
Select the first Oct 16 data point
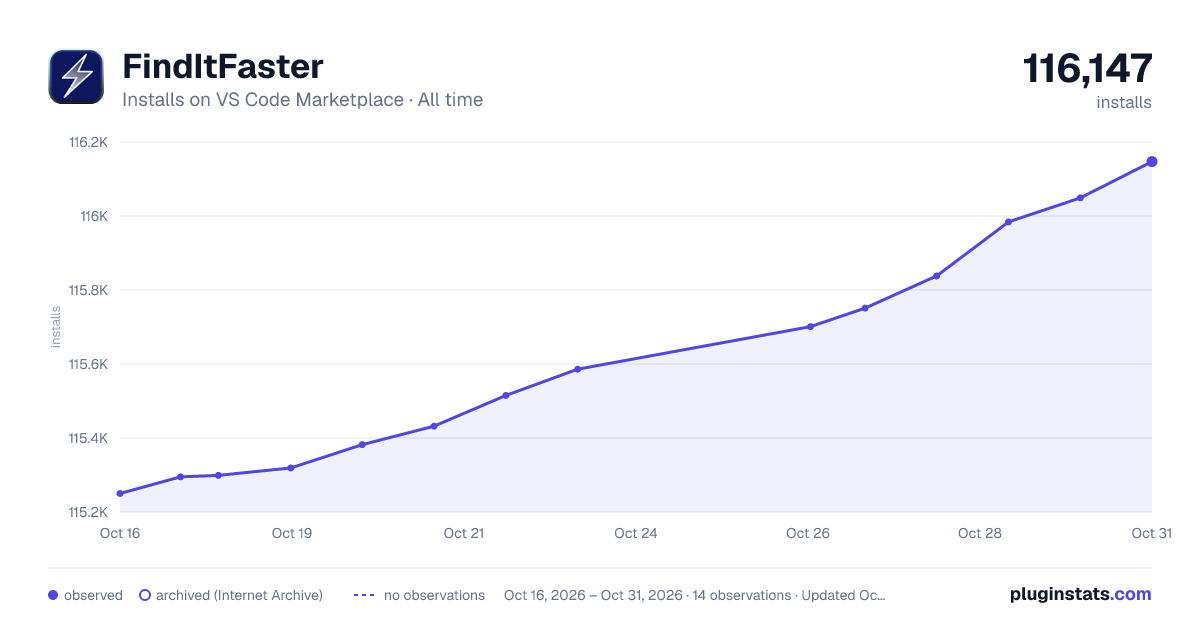[x=120, y=494]
